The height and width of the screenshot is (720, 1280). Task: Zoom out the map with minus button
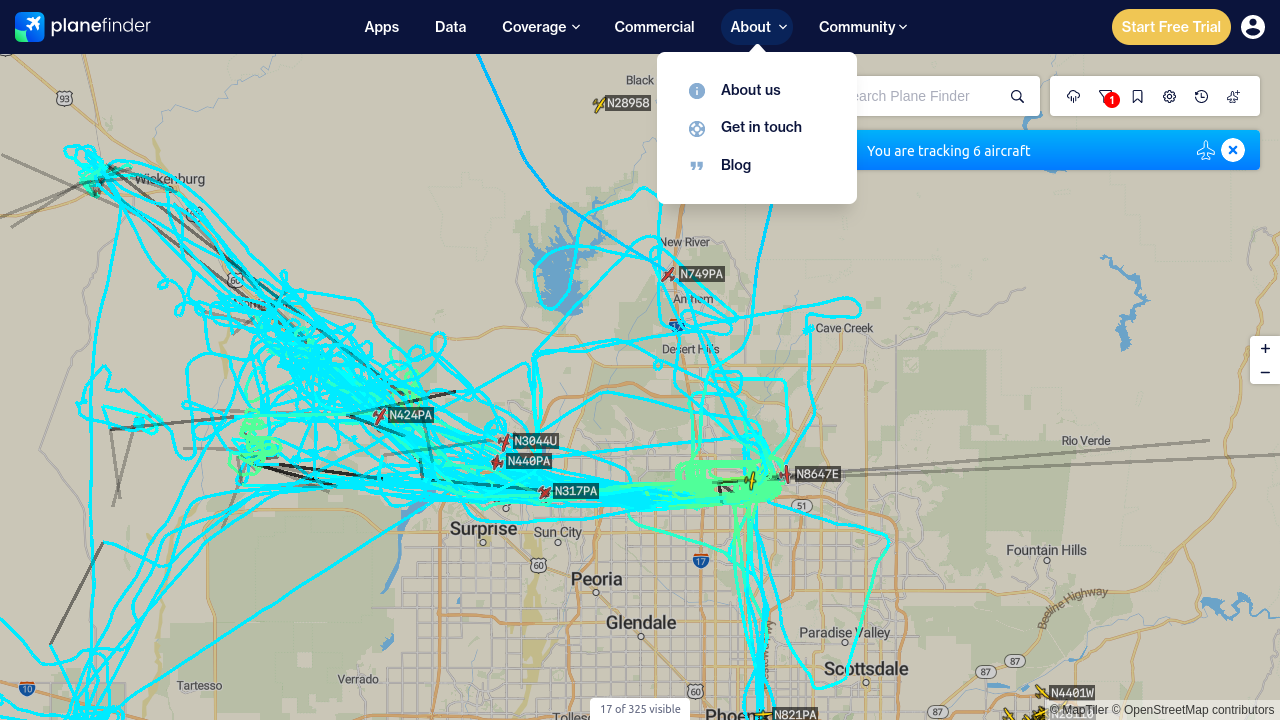point(1265,373)
